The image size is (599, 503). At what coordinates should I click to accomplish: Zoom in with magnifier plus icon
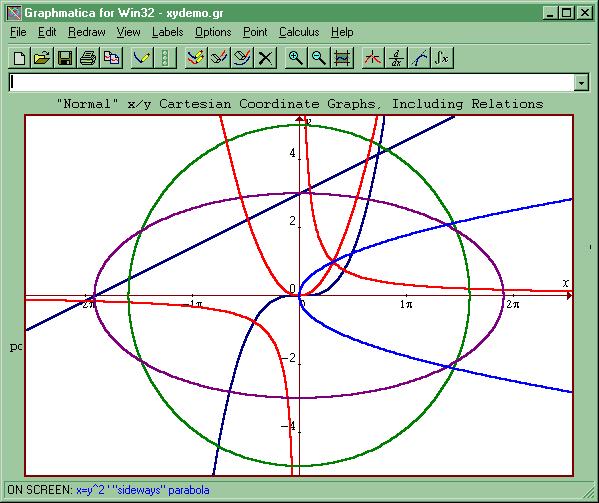296,58
